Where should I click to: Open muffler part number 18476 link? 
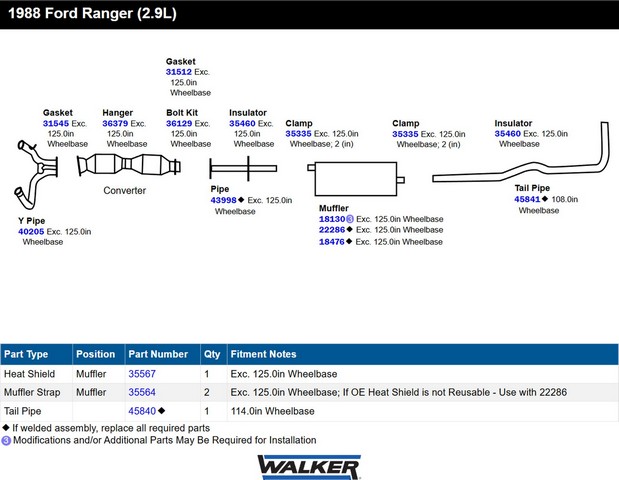(332, 242)
